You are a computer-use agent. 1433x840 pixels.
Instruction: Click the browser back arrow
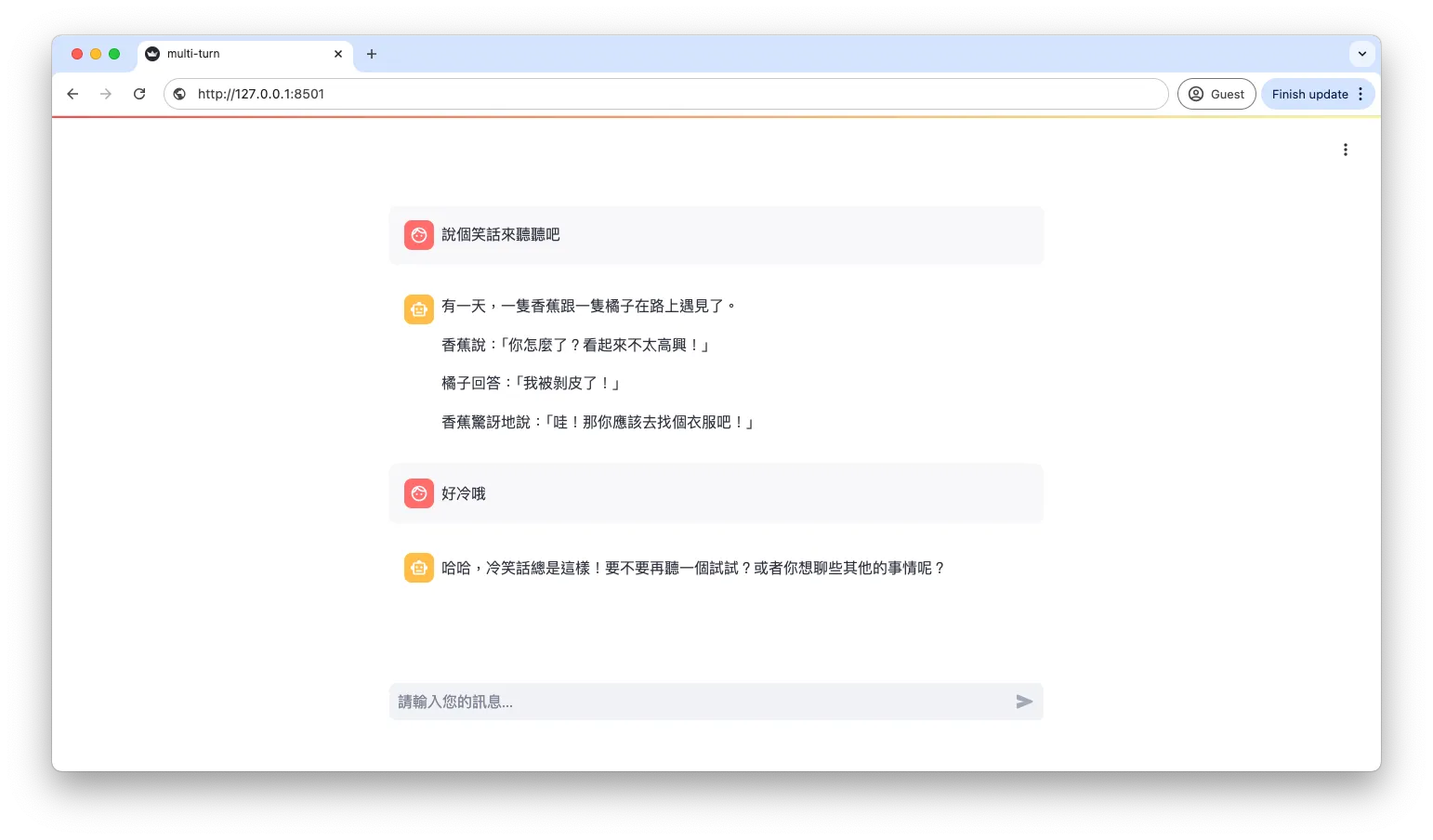click(72, 94)
